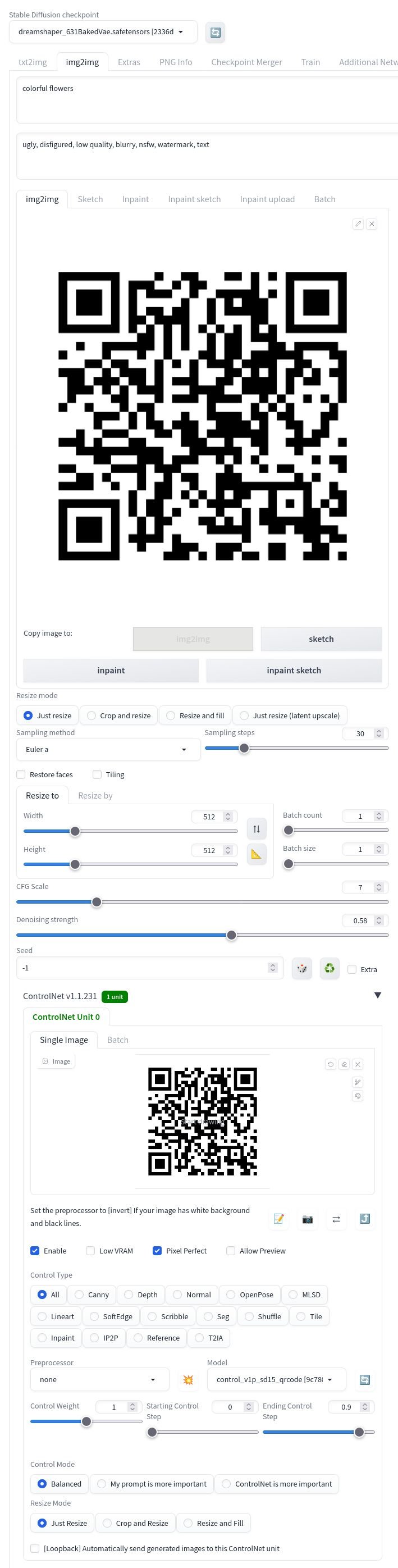The image size is (398, 1568).
Task: Click the Ending Control Step slider
Action: pos(318,1432)
